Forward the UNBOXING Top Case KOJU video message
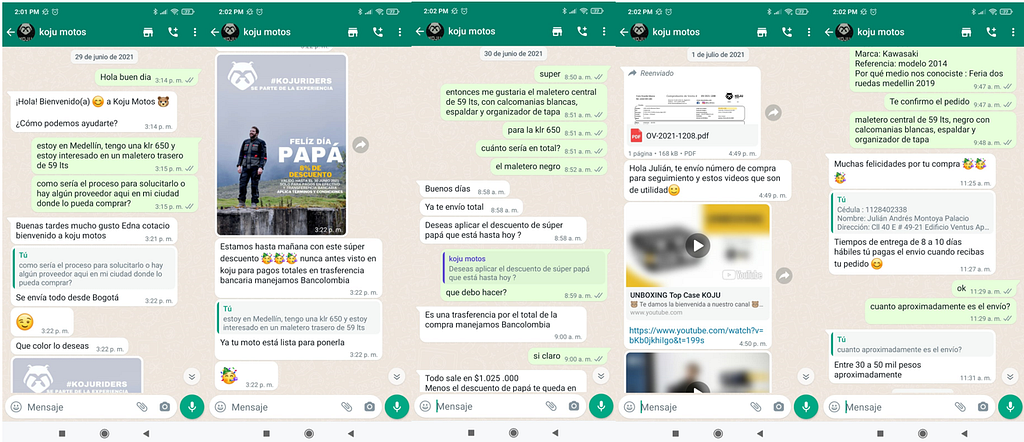 pyautogui.click(x=784, y=276)
